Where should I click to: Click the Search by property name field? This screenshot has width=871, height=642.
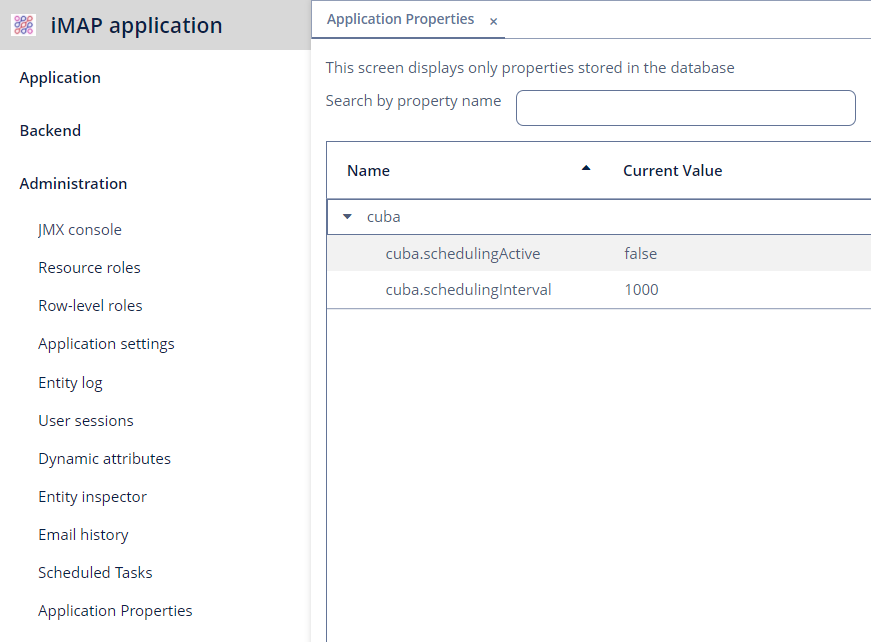[685, 108]
